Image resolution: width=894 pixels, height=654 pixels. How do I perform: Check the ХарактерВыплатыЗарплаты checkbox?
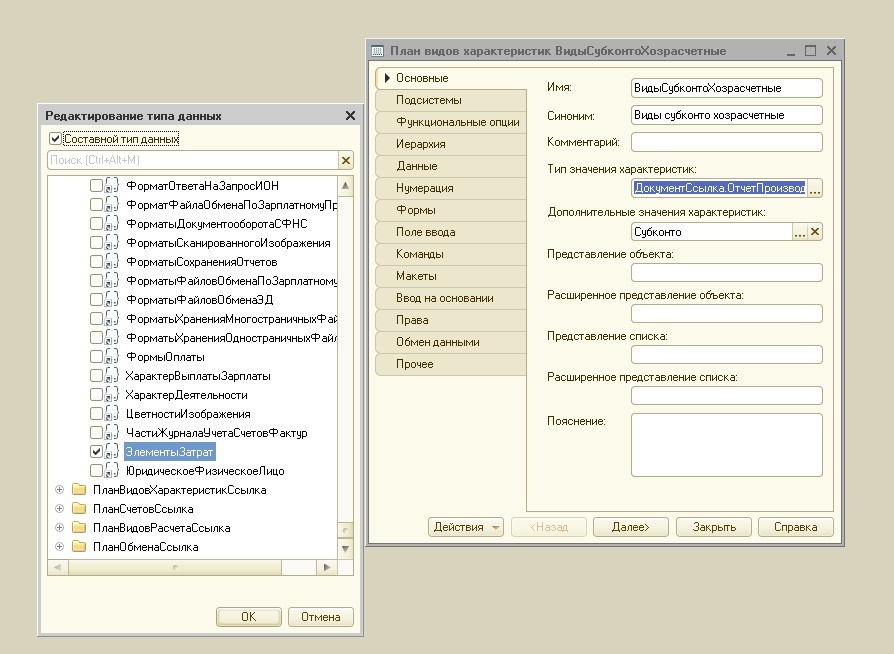point(96,376)
